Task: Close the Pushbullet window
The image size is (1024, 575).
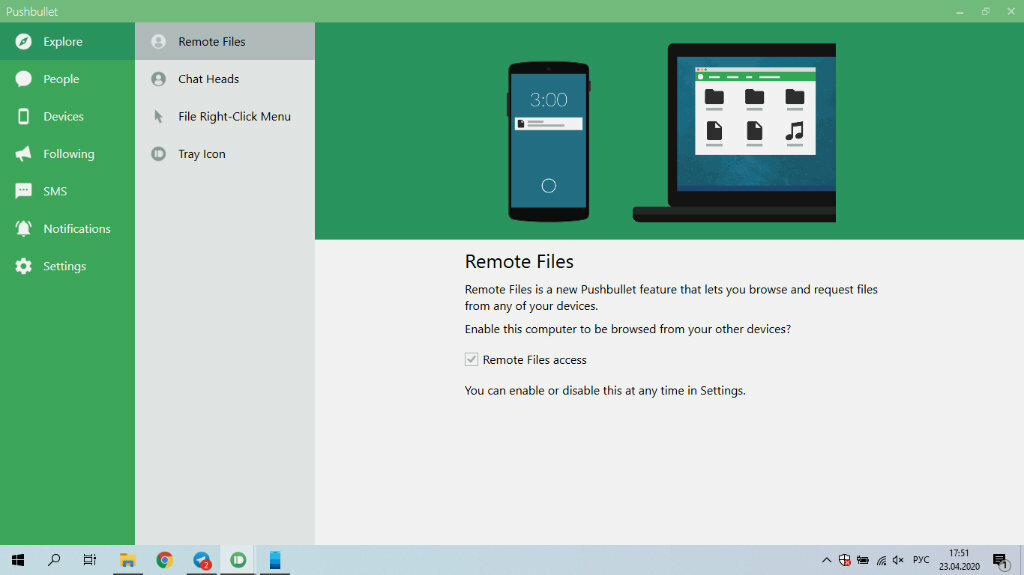Action: (x=1011, y=11)
